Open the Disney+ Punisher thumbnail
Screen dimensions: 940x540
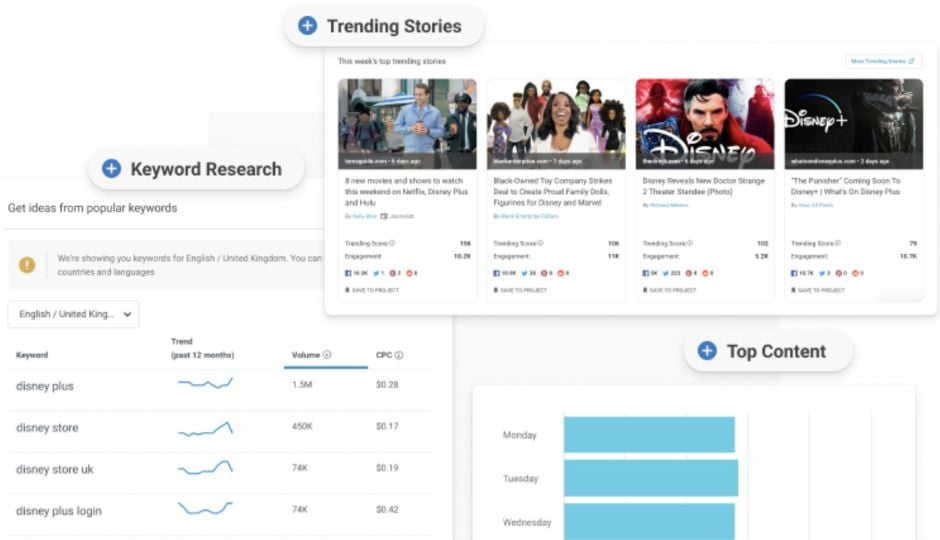click(x=854, y=124)
